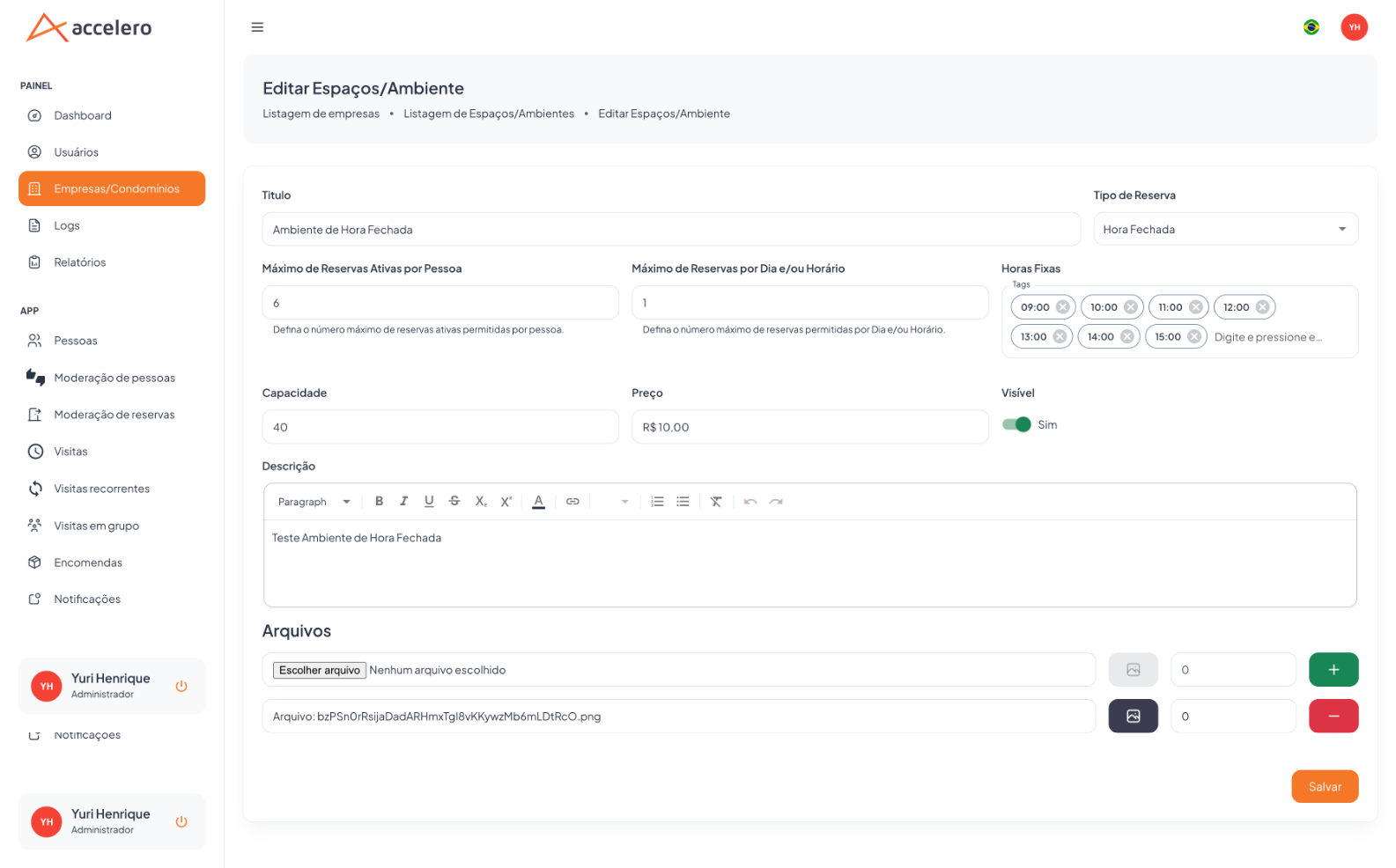The width and height of the screenshot is (1396, 868).
Task: Remove the 13:00 tag
Action: tap(1060, 336)
